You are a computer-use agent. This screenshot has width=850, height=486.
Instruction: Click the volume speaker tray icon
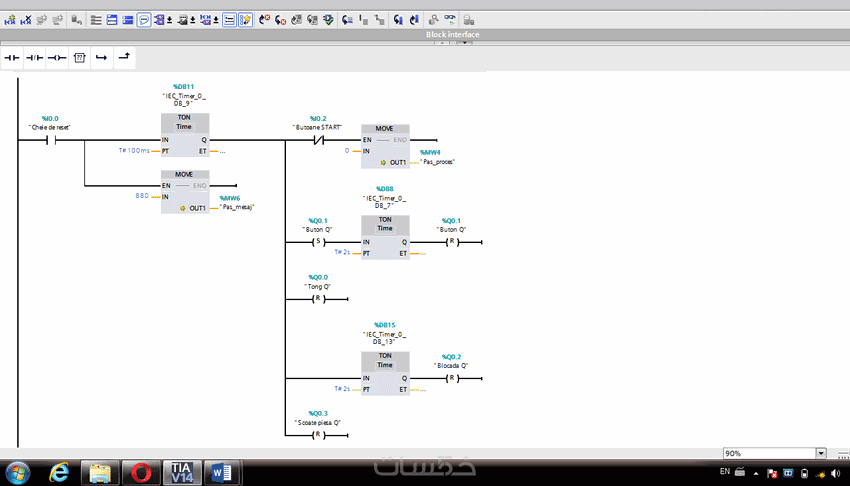836,474
